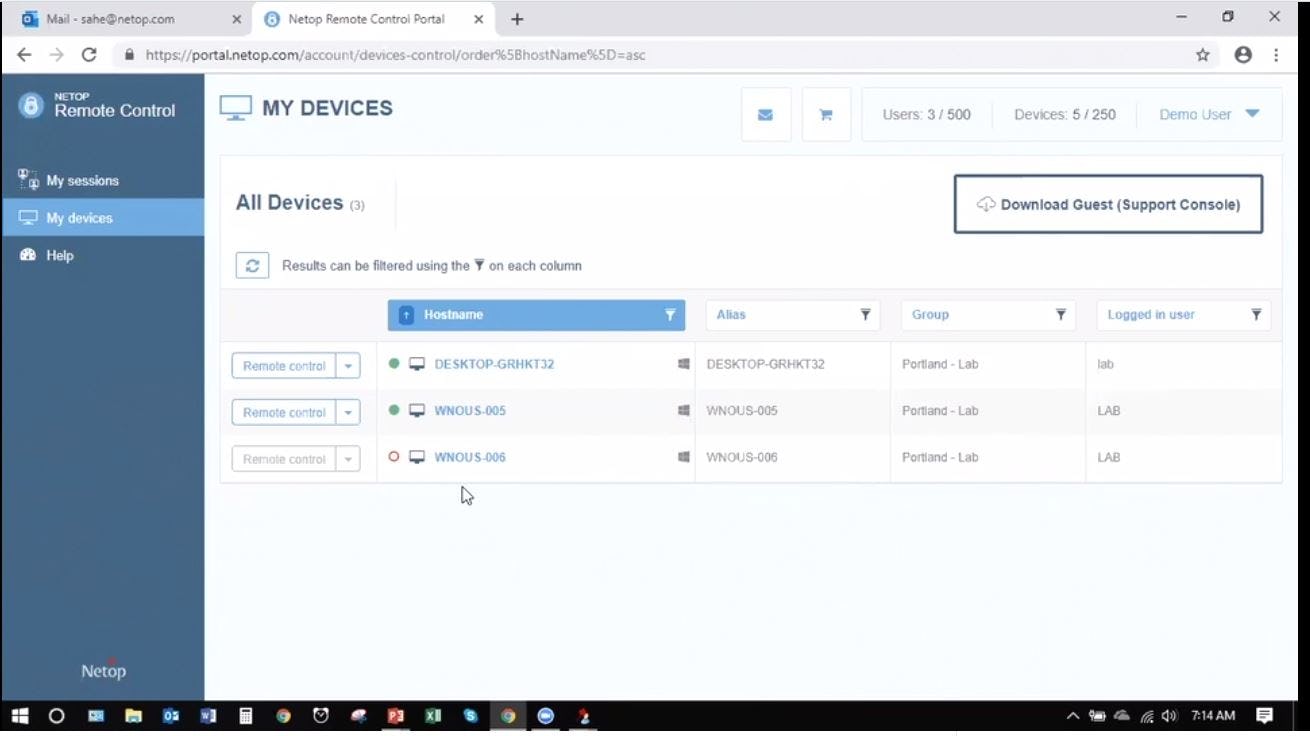This screenshot has width=1310, height=736.
Task: Click the alias cell DESKTOP-GRHKT32
Action: (766, 364)
